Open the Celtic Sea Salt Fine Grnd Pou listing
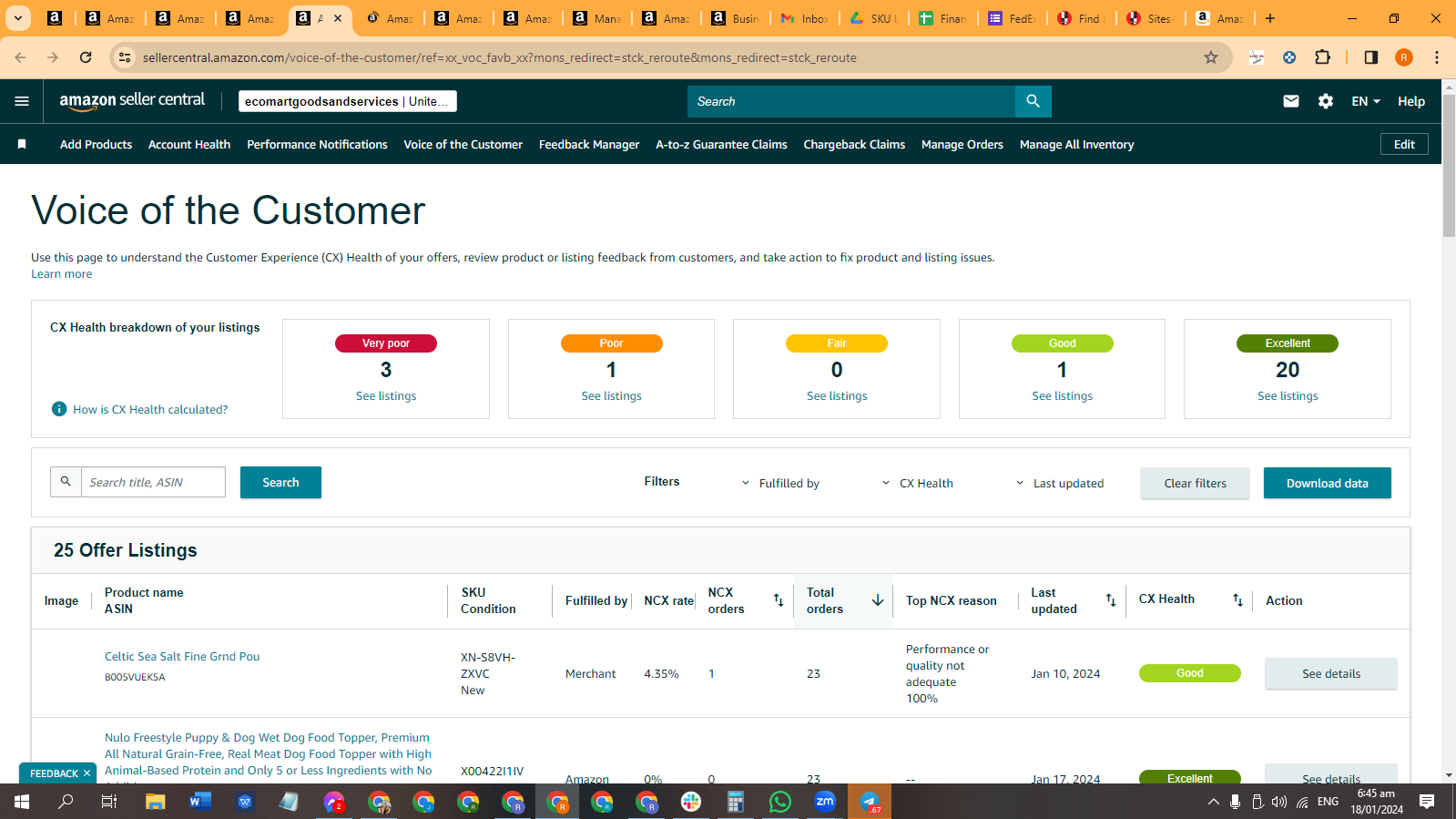Viewport: 1456px width, 819px height. click(x=182, y=656)
